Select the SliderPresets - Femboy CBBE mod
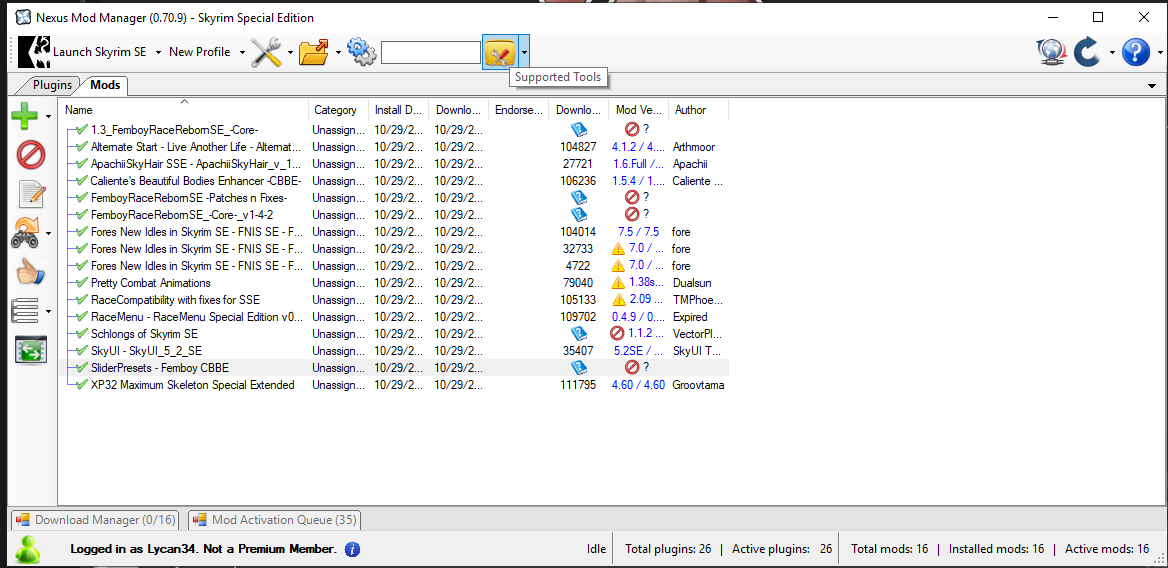Screen dimensions: 1168x568 (159, 368)
